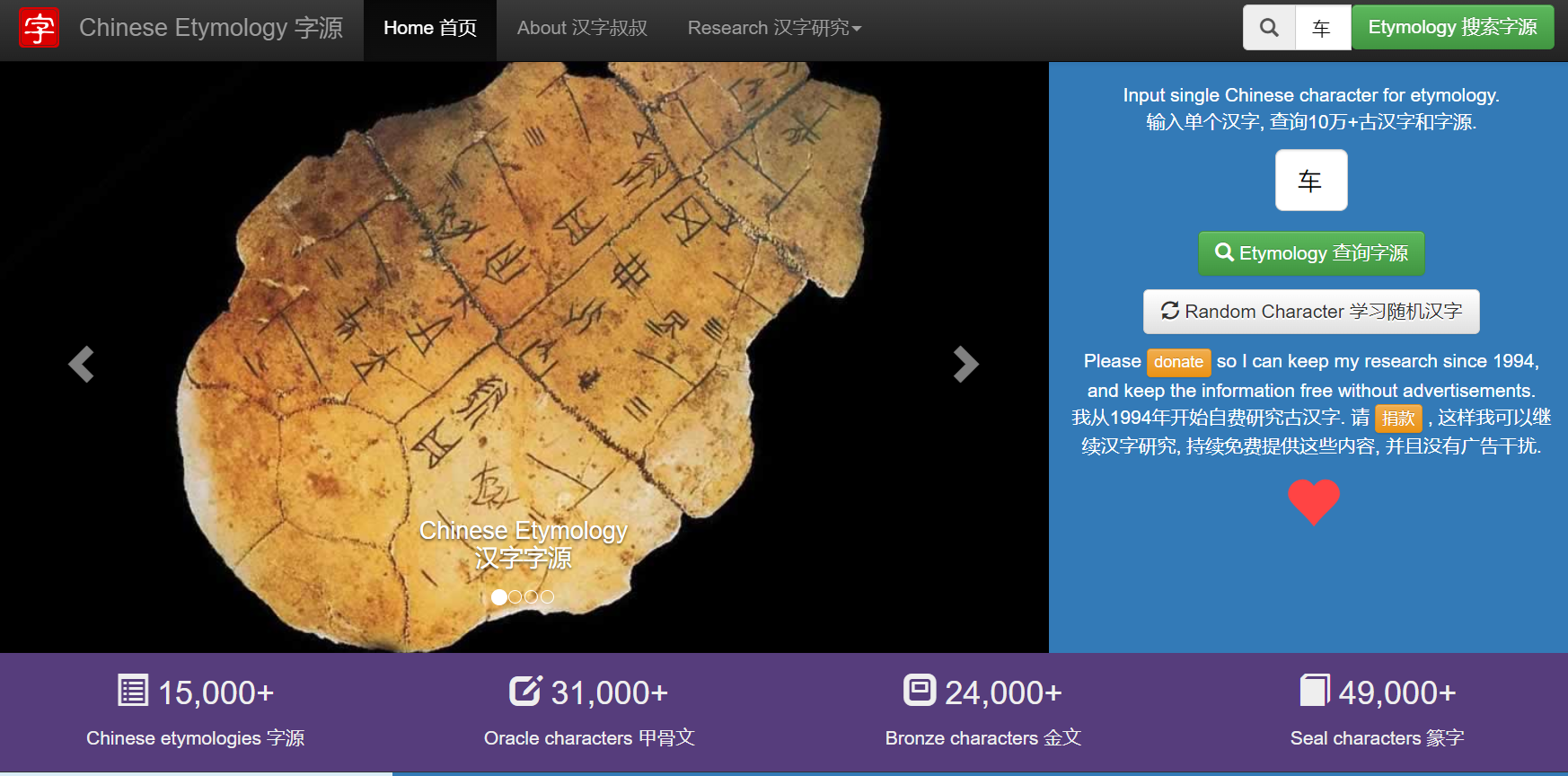Screen dimensions: 1568x776
Task: Click the 49,000+ count
Action: [1397, 692]
